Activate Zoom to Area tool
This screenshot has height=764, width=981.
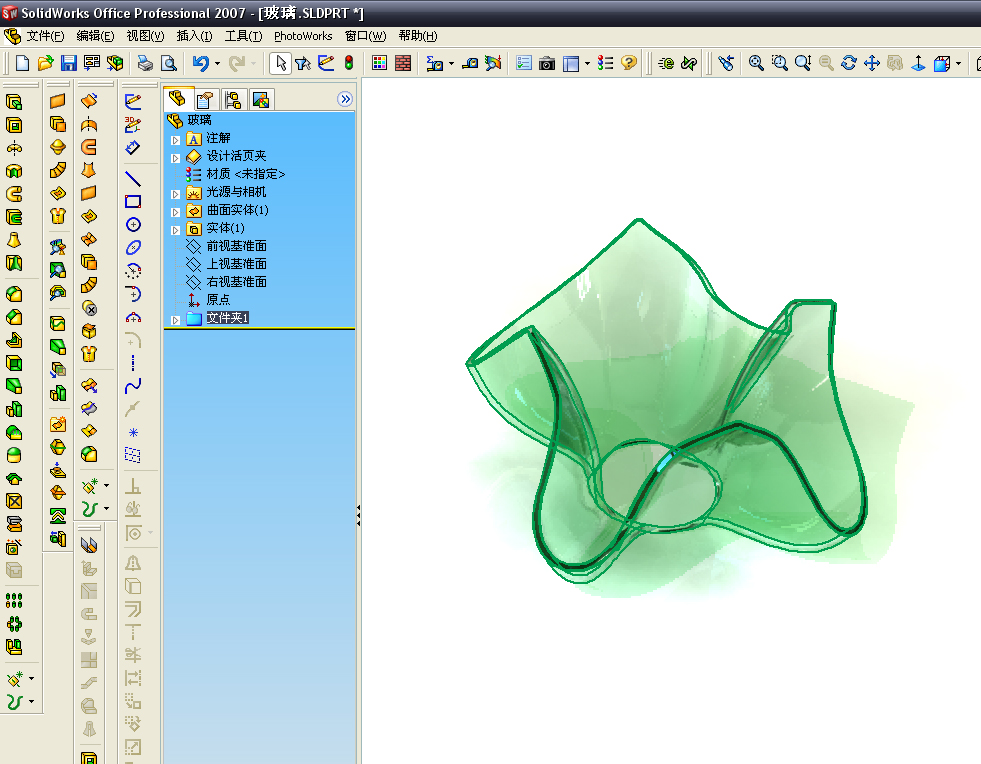(x=780, y=63)
